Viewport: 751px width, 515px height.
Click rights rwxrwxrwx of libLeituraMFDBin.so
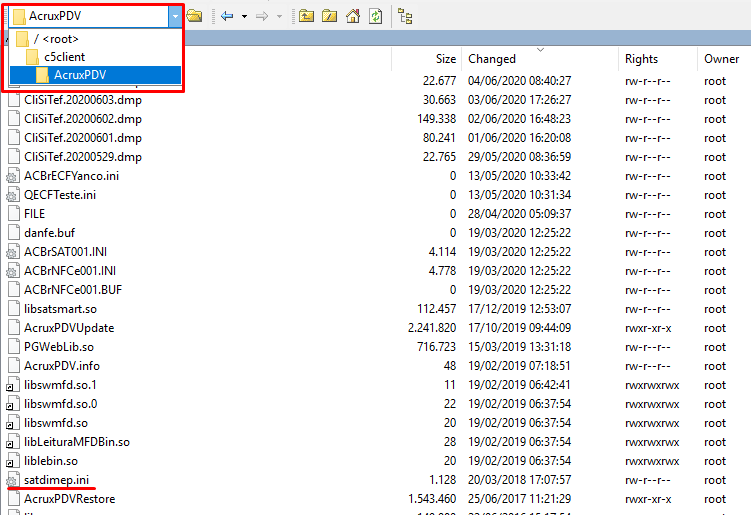click(652, 442)
